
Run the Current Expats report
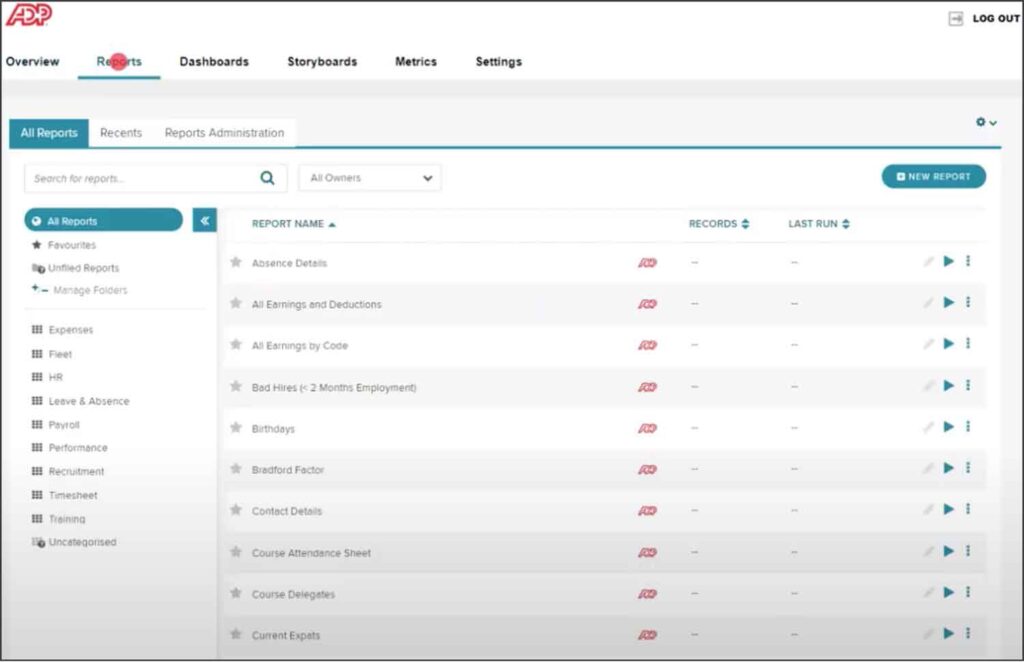click(x=948, y=633)
